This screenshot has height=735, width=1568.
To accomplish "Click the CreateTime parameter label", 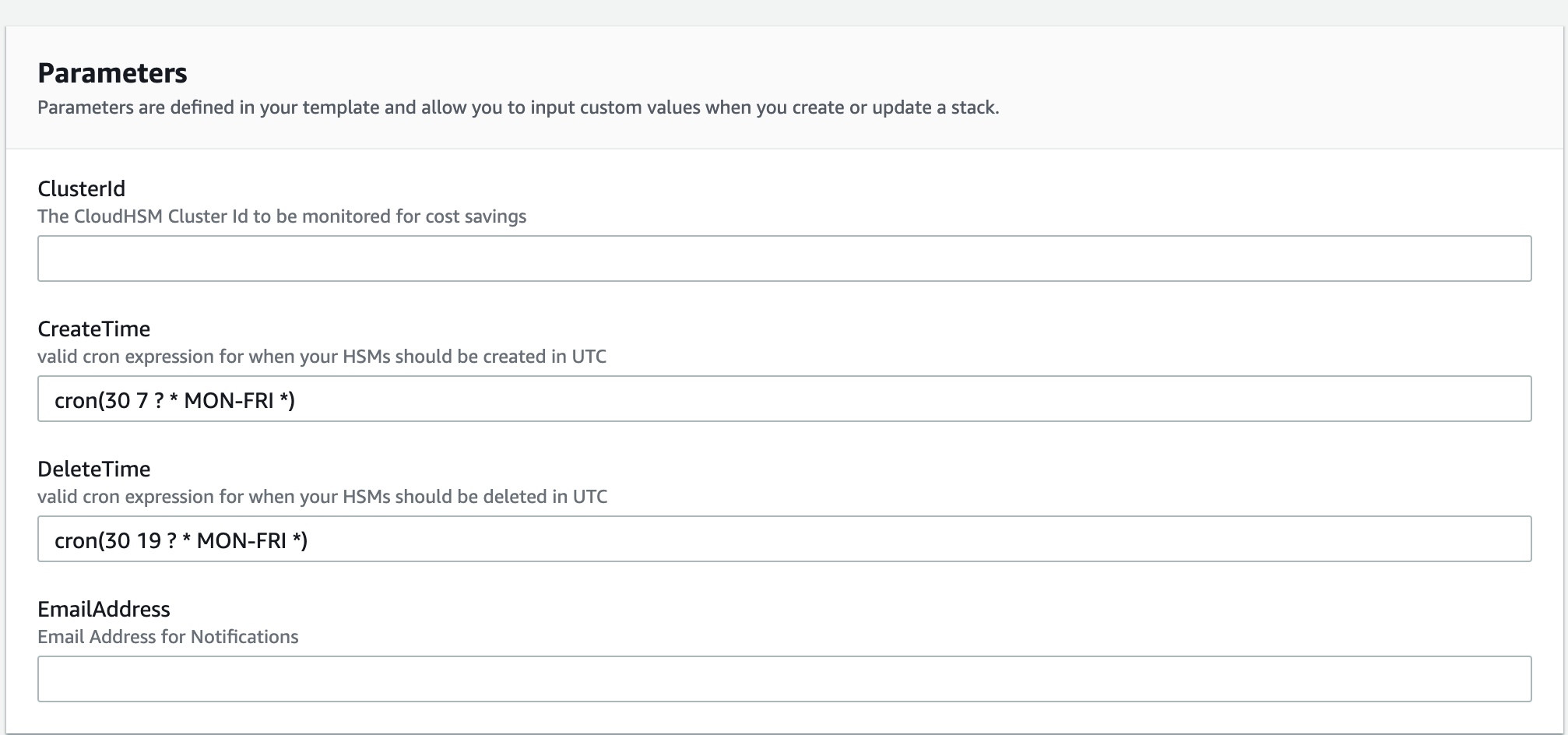I will click(x=93, y=329).
